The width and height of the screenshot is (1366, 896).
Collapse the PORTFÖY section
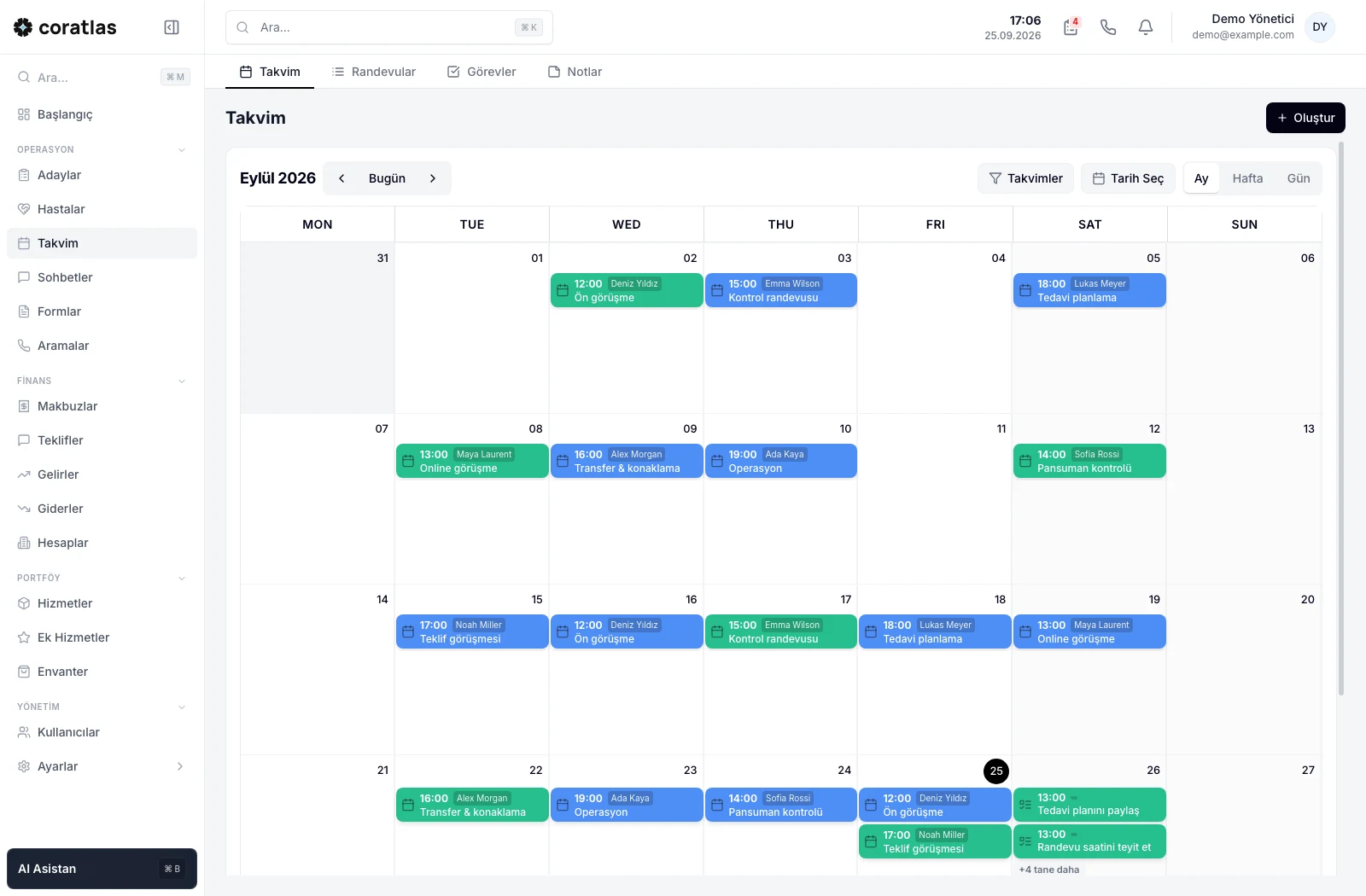click(x=182, y=579)
